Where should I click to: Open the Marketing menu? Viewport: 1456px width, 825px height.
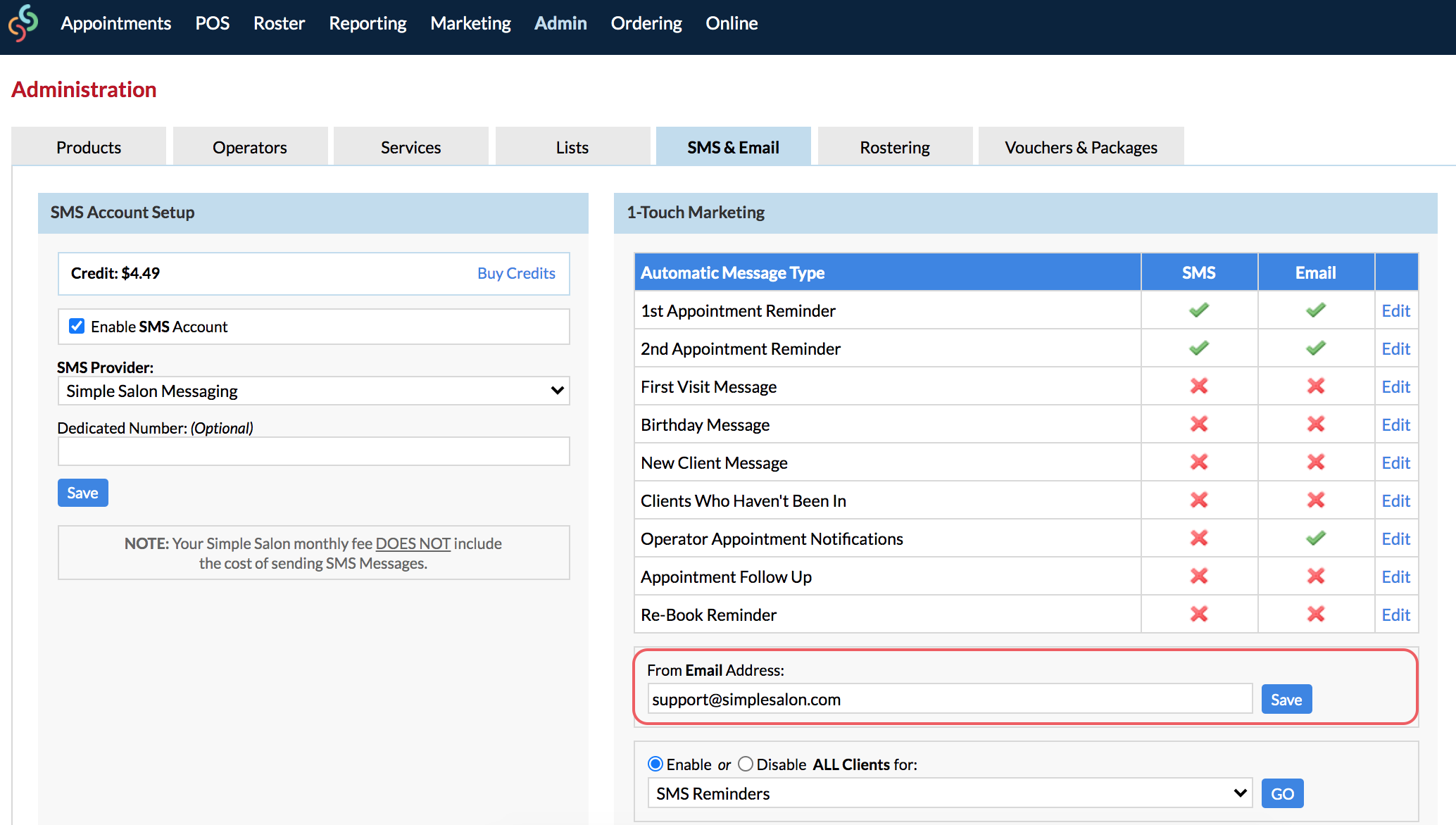471,23
